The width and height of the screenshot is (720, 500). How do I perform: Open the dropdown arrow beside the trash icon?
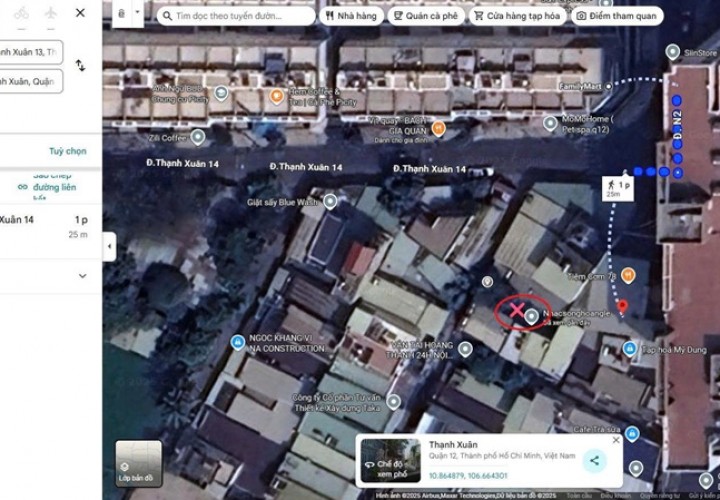point(137,12)
